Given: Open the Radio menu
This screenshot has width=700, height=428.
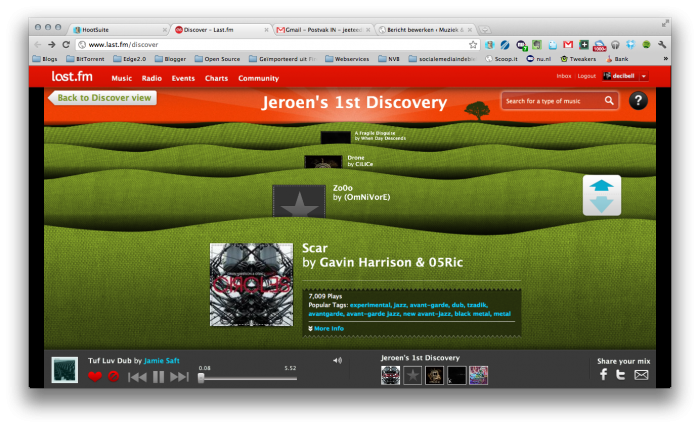Looking at the screenshot, I should point(152,78).
